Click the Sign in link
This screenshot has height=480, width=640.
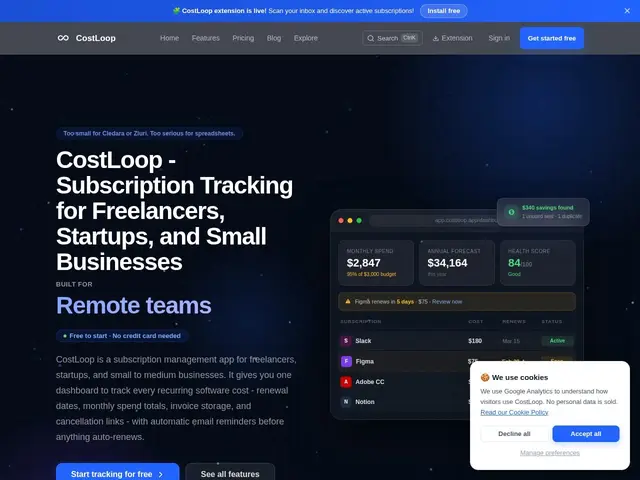click(499, 38)
